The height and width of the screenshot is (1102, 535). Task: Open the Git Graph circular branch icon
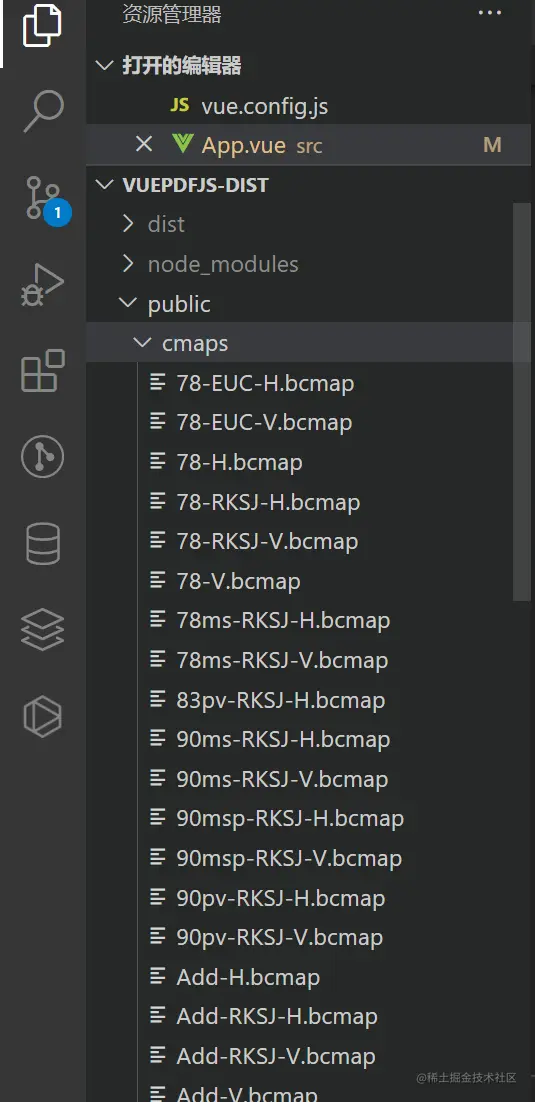pos(42,457)
